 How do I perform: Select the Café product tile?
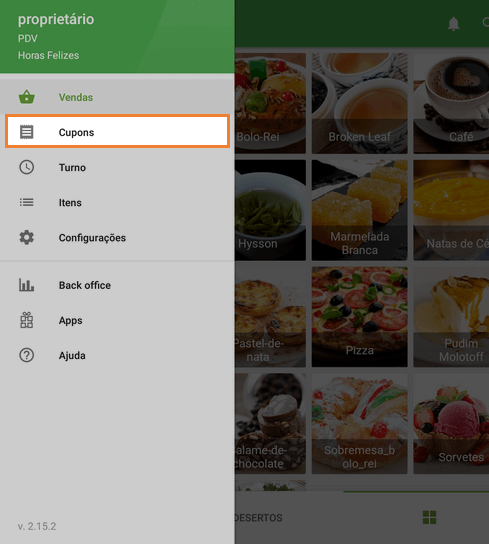(x=451, y=103)
